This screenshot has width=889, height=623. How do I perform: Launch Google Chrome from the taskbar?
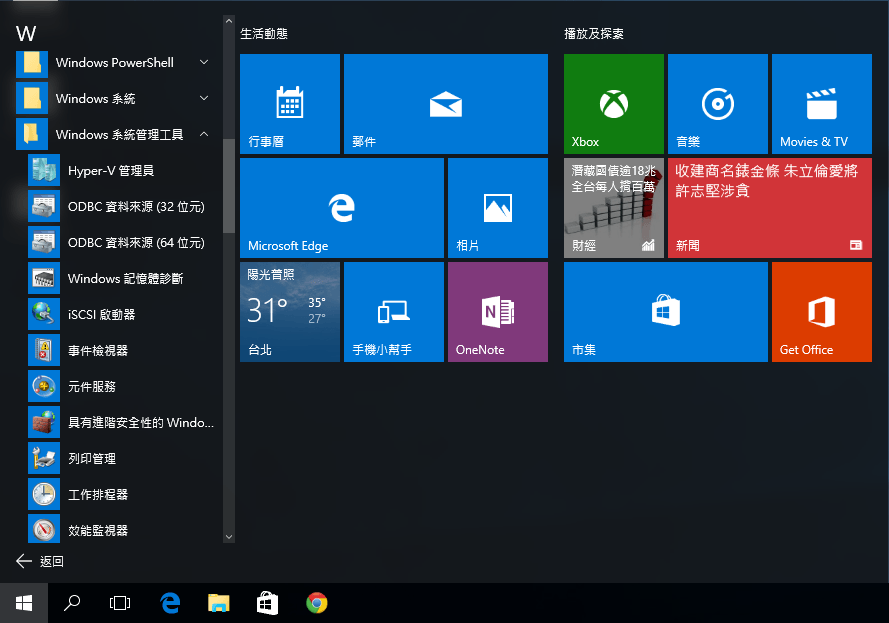(316, 603)
